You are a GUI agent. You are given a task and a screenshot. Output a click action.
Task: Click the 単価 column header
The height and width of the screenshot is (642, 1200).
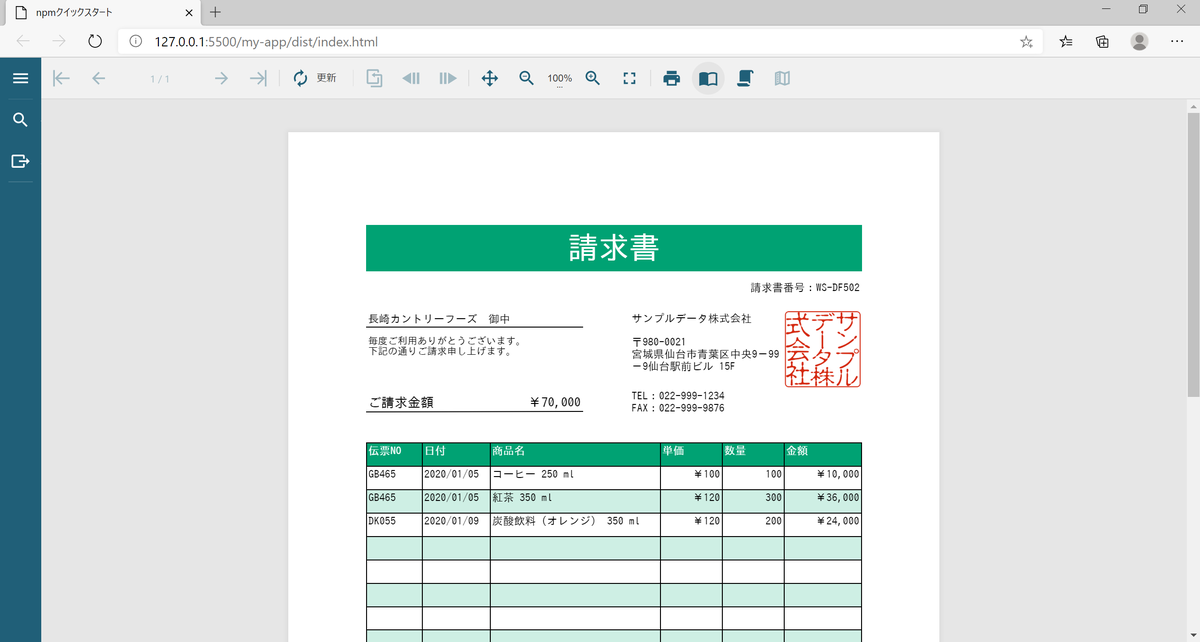[x=691, y=454]
